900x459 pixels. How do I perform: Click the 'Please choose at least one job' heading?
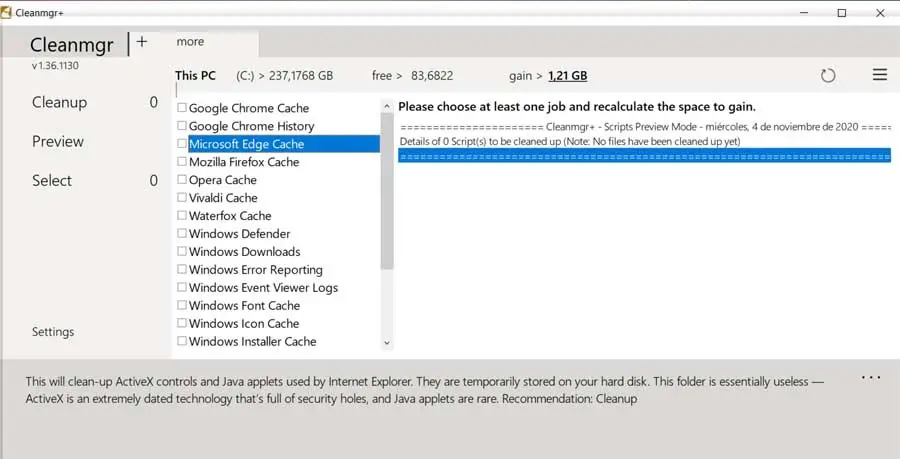[x=577, y=106]
